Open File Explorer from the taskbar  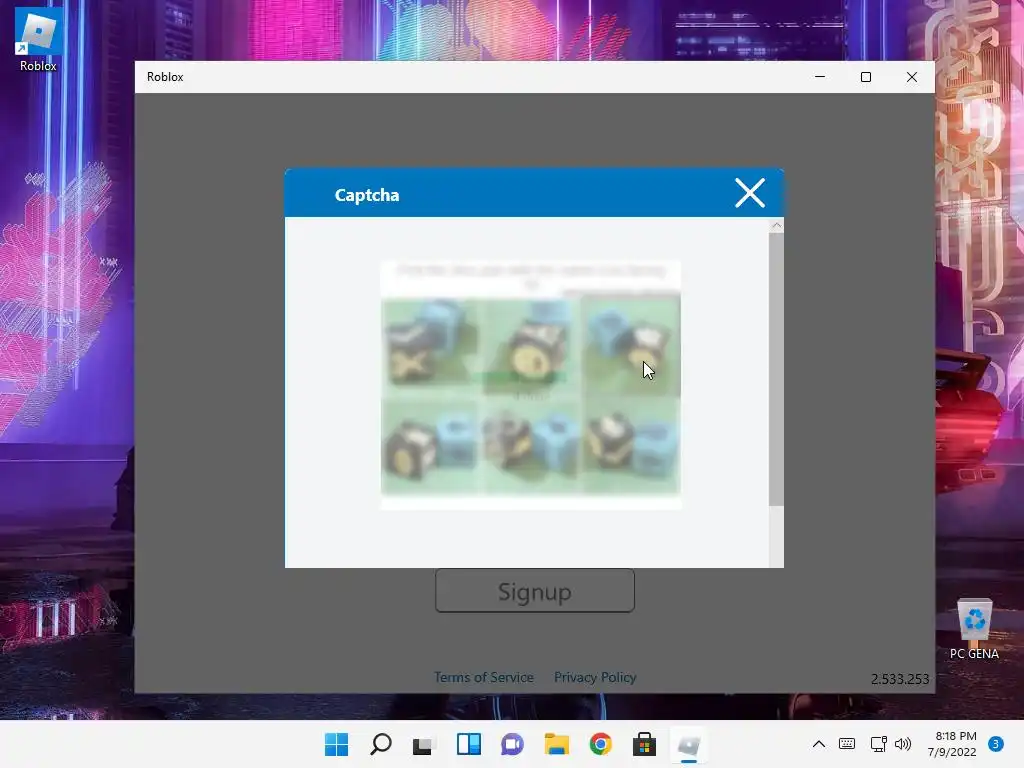click(556, 744)
